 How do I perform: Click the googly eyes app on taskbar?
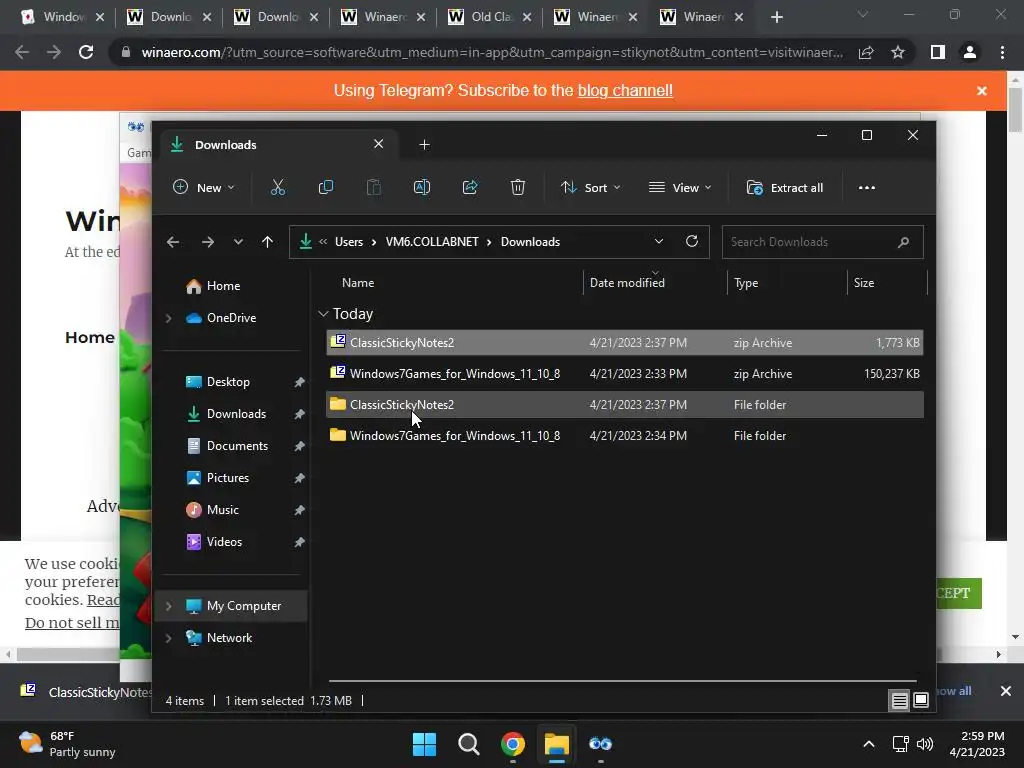(600, 744)
